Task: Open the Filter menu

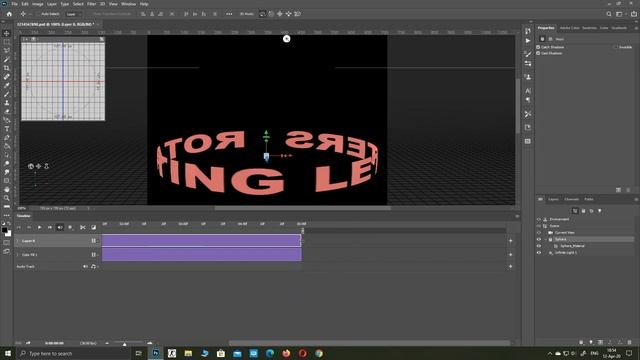Action: point(91,4)
